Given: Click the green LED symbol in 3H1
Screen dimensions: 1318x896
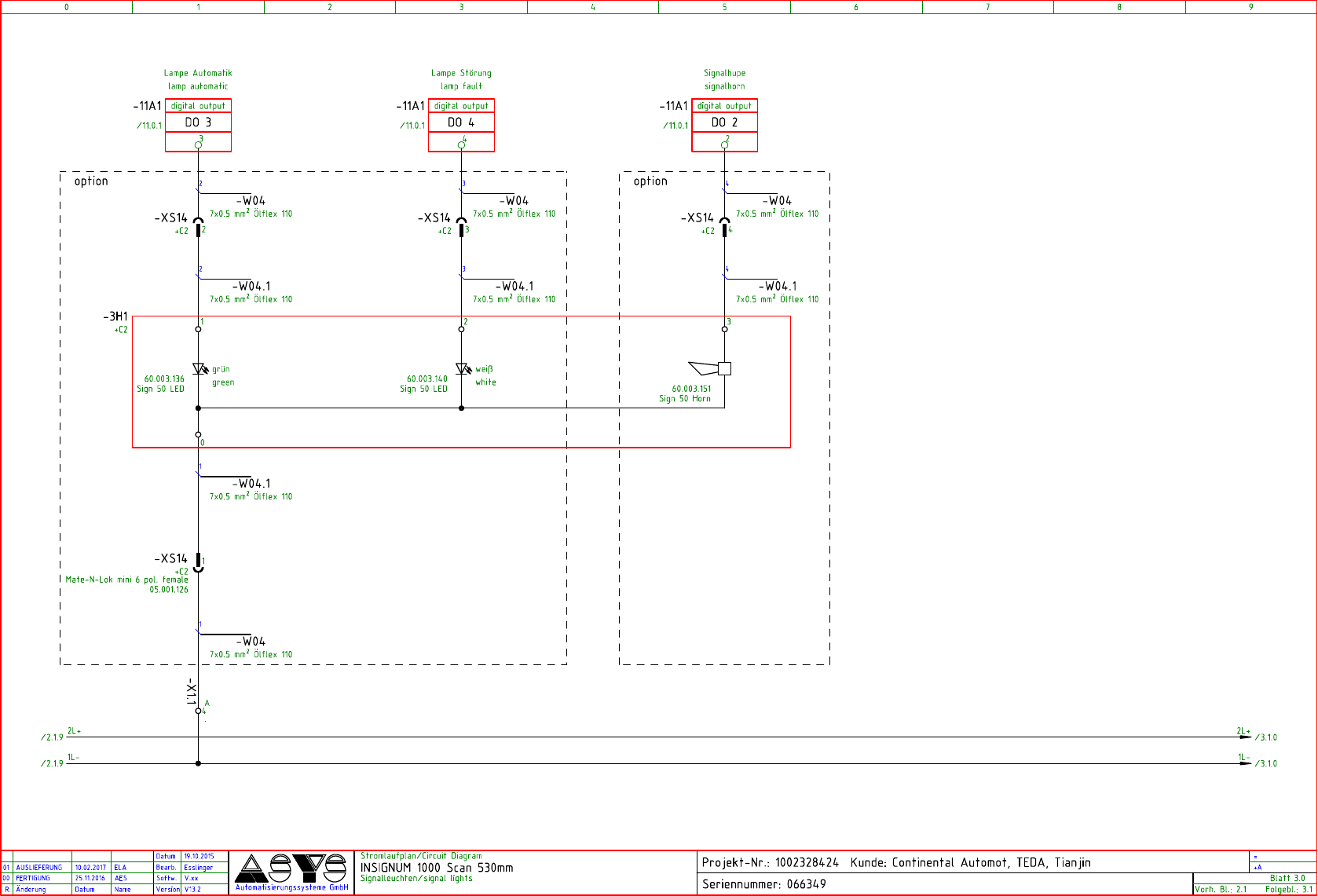Looking at the screenshot, I should pyautogui.click(x=200, y=368).
